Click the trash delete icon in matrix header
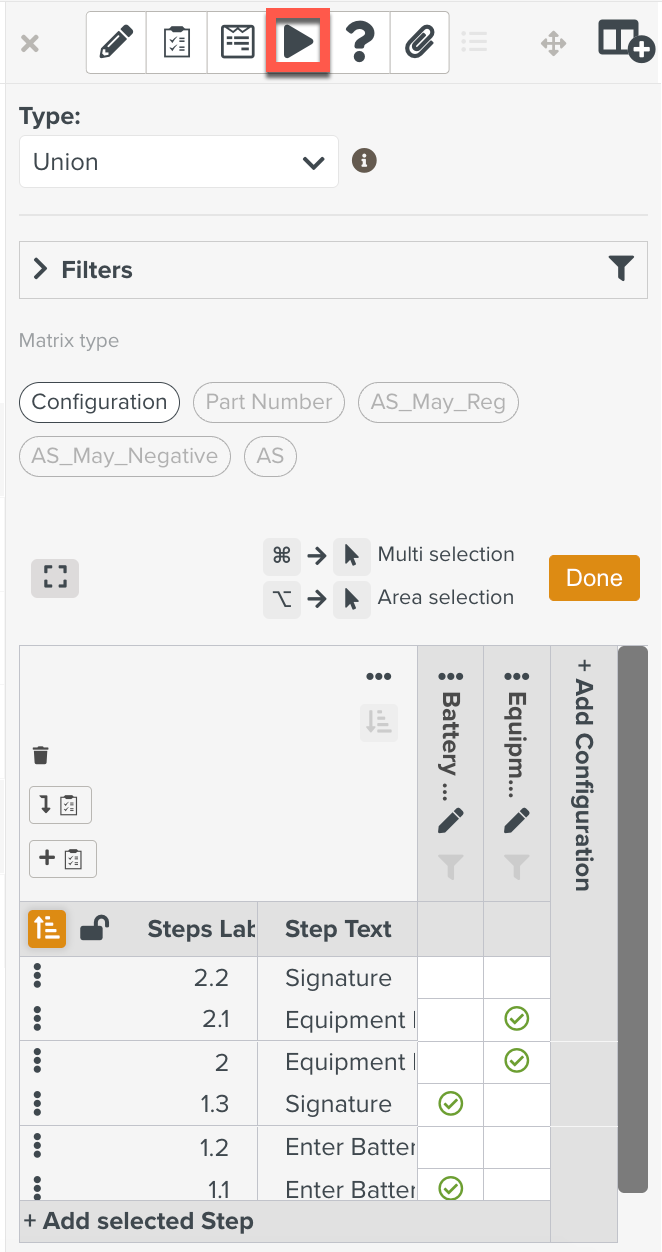 point(41,755)
